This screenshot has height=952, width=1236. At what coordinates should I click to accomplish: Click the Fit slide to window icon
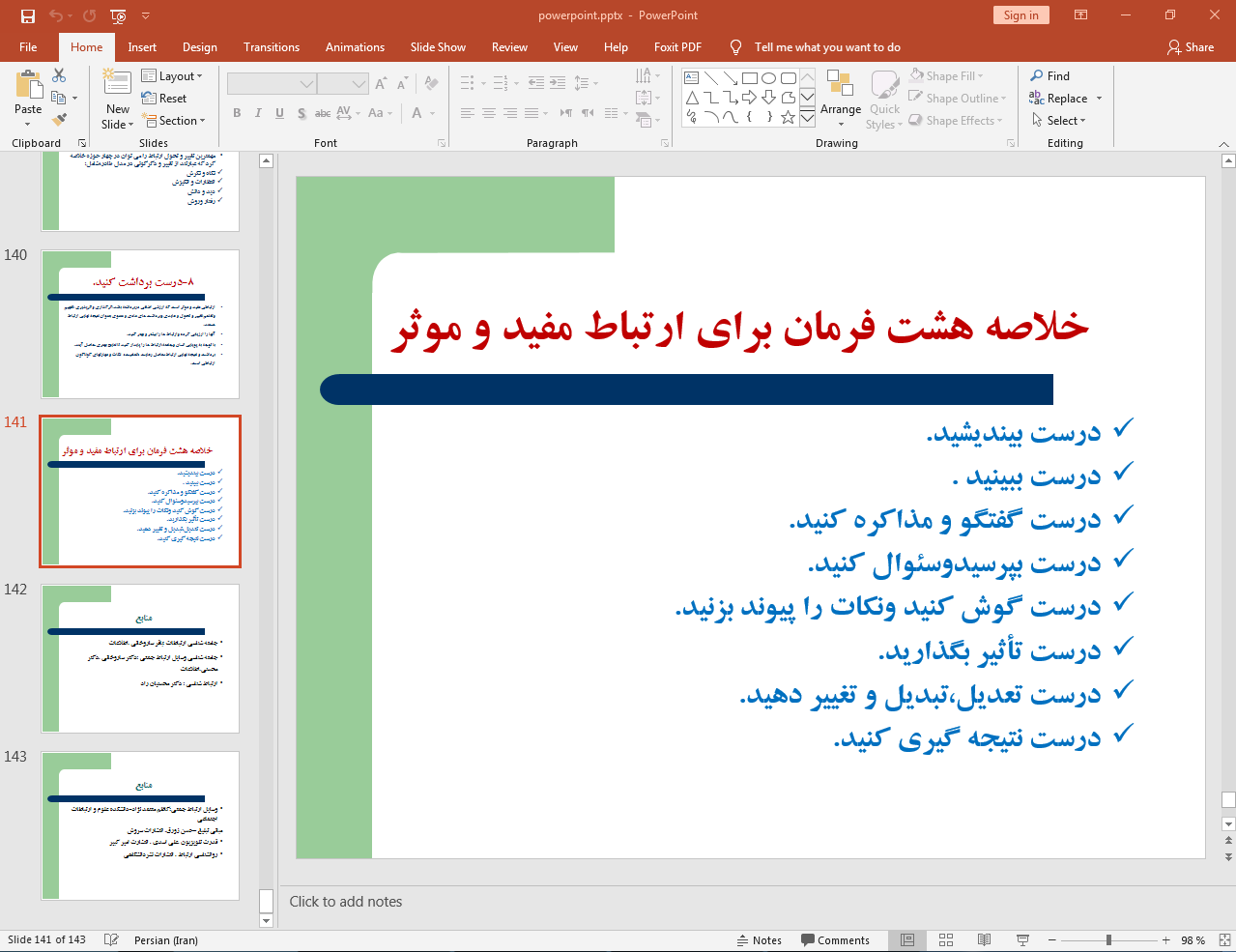tap(1223, 940)
